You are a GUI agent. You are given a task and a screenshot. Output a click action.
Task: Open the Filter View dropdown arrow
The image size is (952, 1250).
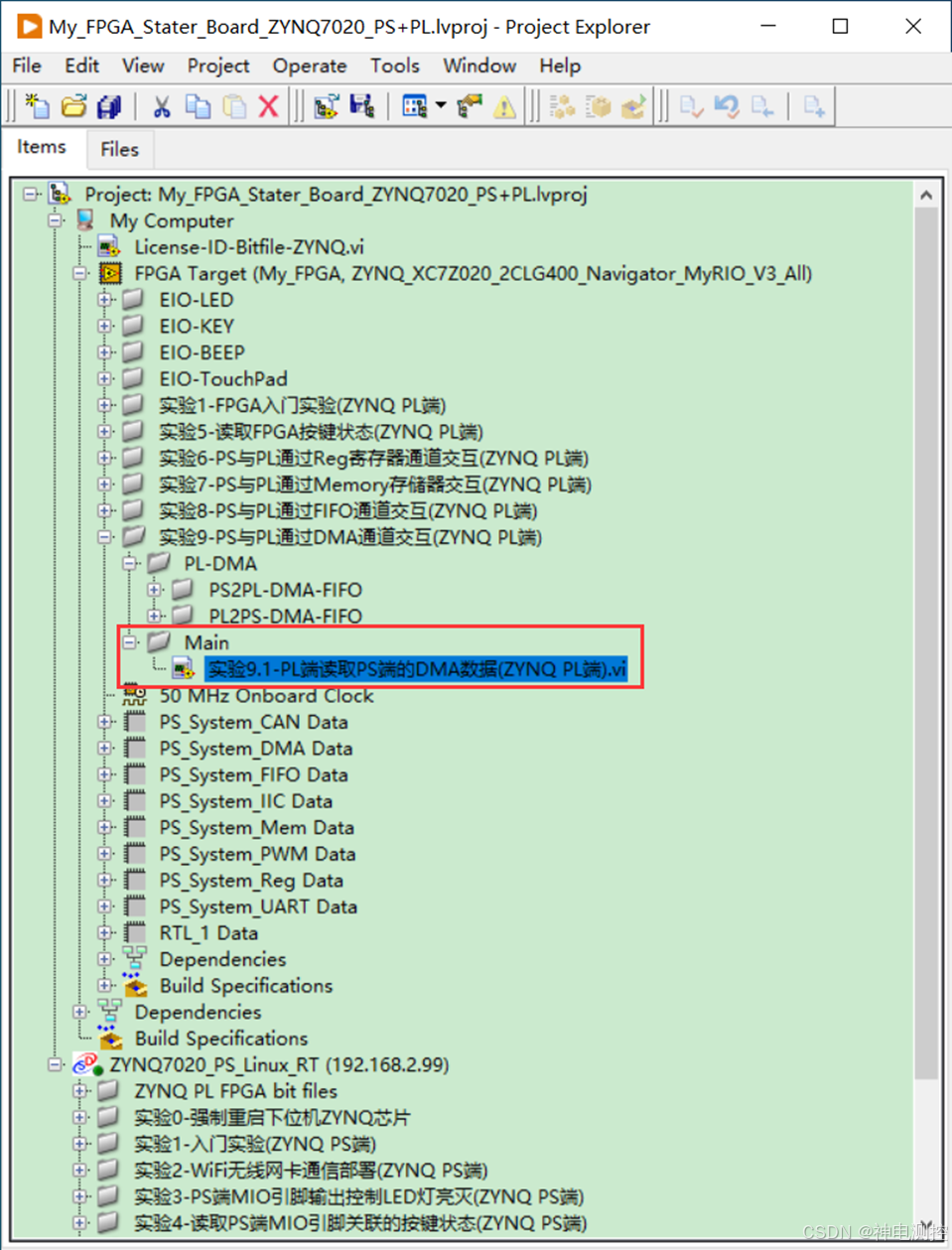coord(440,105)
